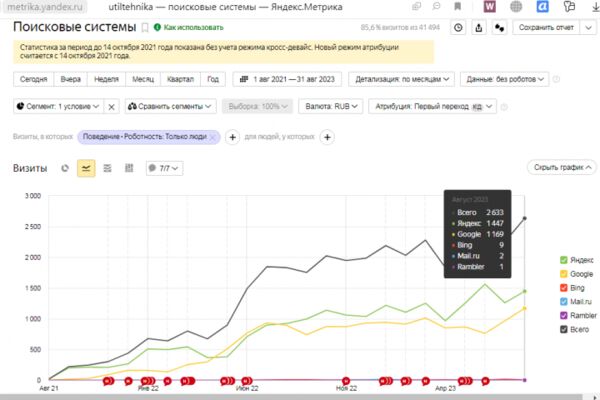
Task: Toggle the Rambler legend checkbox
Action: pos(564,315)
